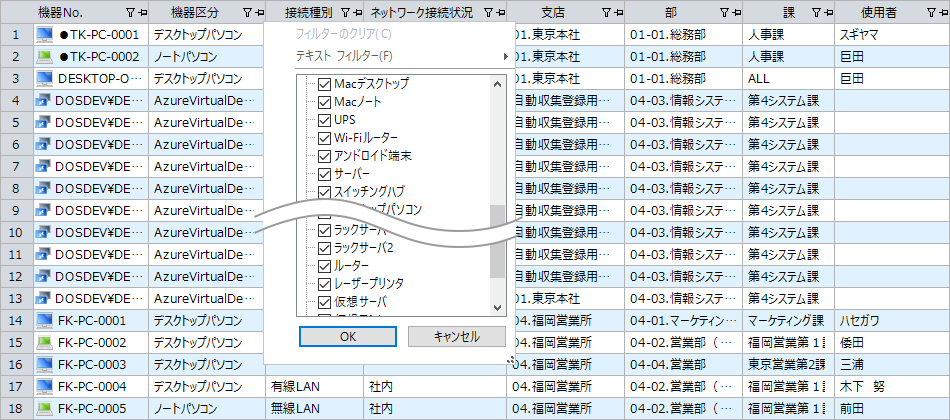Pin the 機器No. column
The height and width of the screenshot is (420, 950).
141,12
